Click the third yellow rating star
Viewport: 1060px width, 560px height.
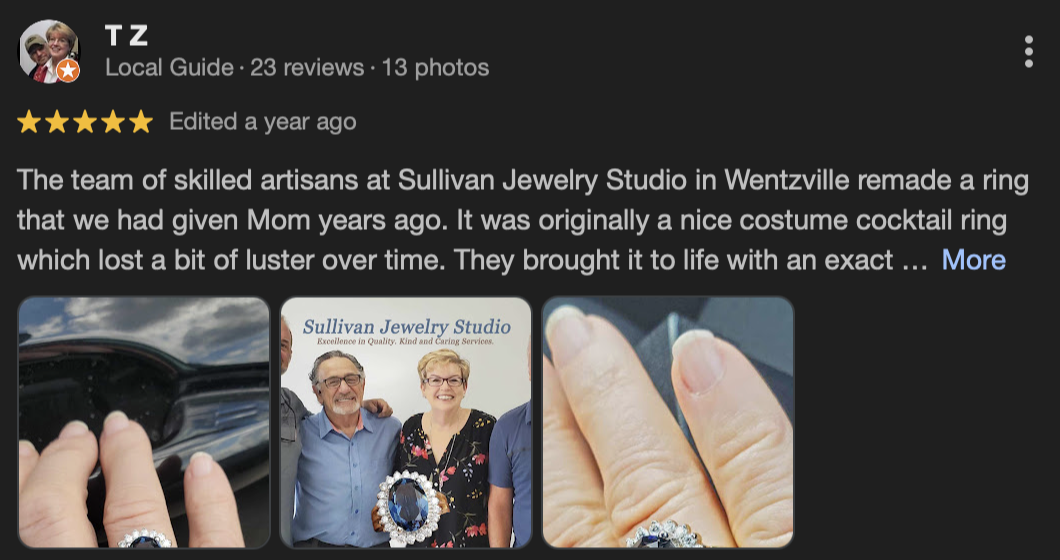tap(85, 122)
